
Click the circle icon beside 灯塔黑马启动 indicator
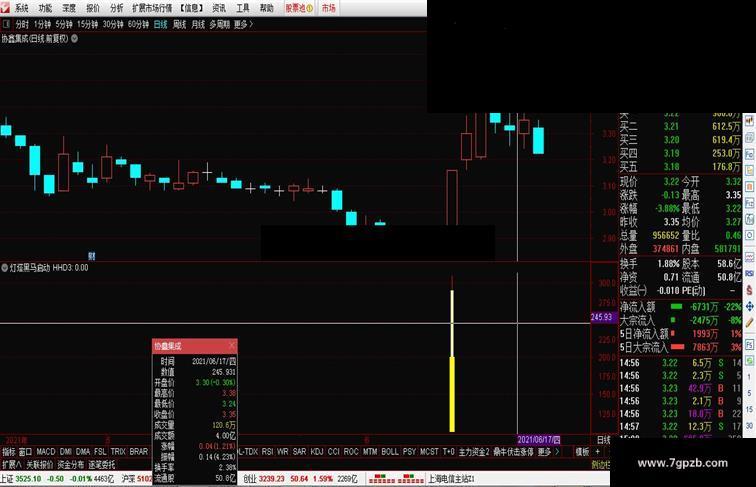click(x=5, y=268)
